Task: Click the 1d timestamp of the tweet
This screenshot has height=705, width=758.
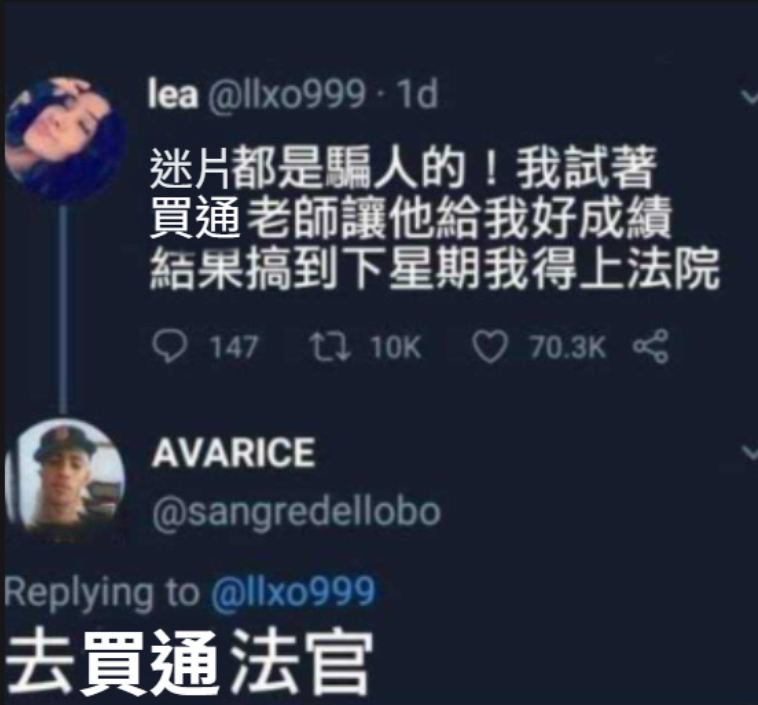Action: click(x=417, y=94)
